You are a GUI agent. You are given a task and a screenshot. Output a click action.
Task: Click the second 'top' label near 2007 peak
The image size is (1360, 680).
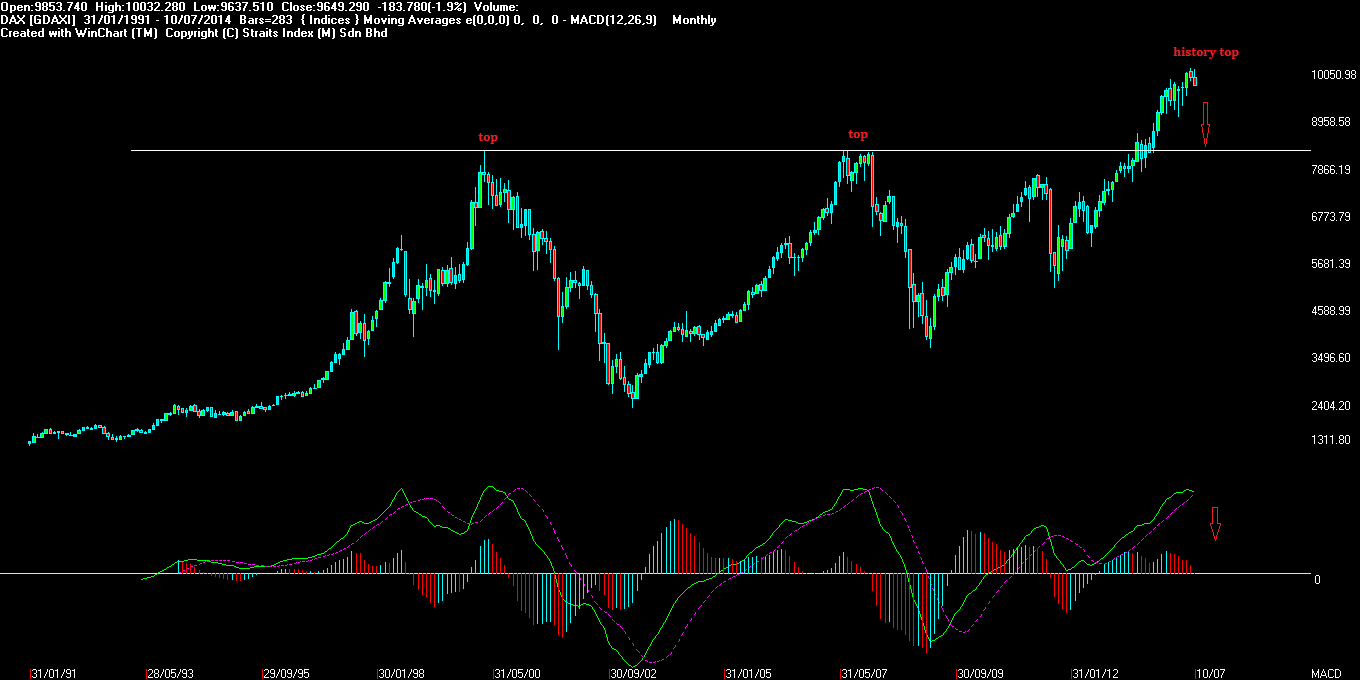pos(858,134)
